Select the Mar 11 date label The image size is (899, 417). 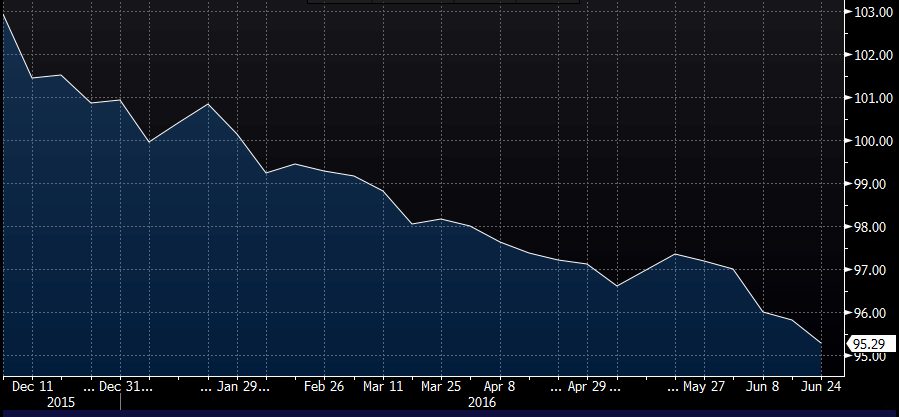pyautogui.click(x=385, y=384)
